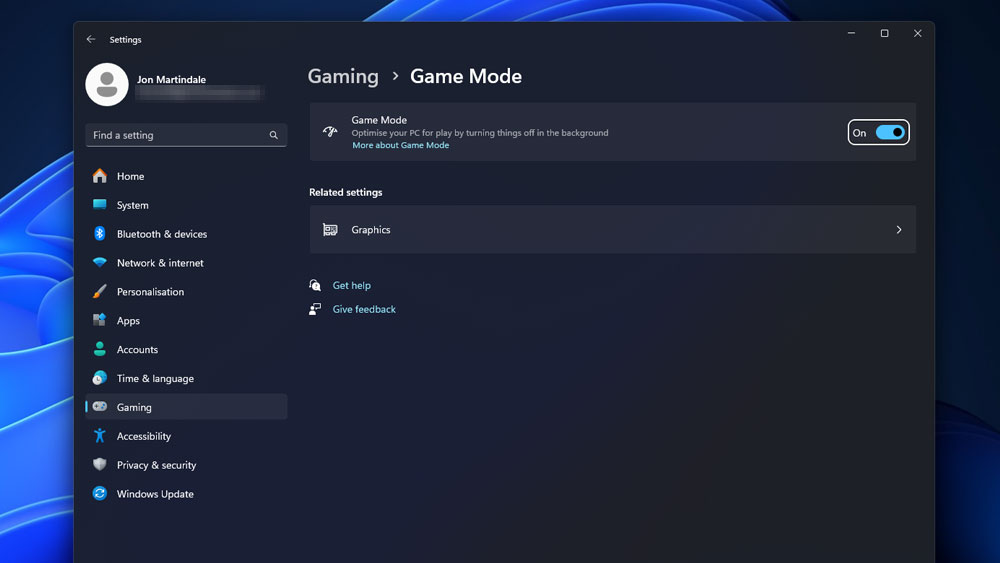Click the Accessibility figure icon
Image resolution: width=1000 pixels, height=563 pixels.
(99, 435)
